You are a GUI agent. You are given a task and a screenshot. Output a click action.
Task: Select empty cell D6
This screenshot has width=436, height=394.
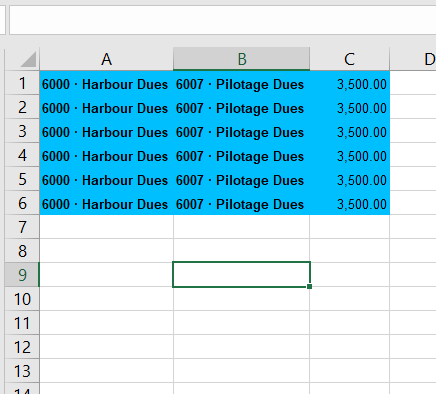click(413, 203)
